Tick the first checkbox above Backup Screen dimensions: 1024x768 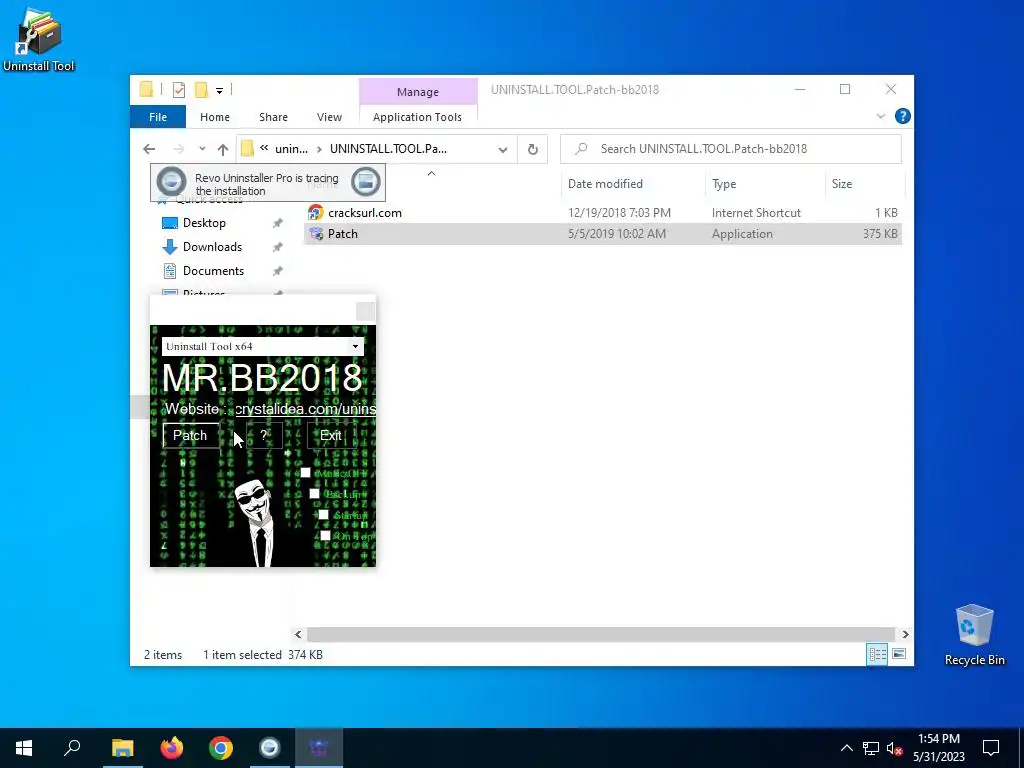tap(306, 472)
